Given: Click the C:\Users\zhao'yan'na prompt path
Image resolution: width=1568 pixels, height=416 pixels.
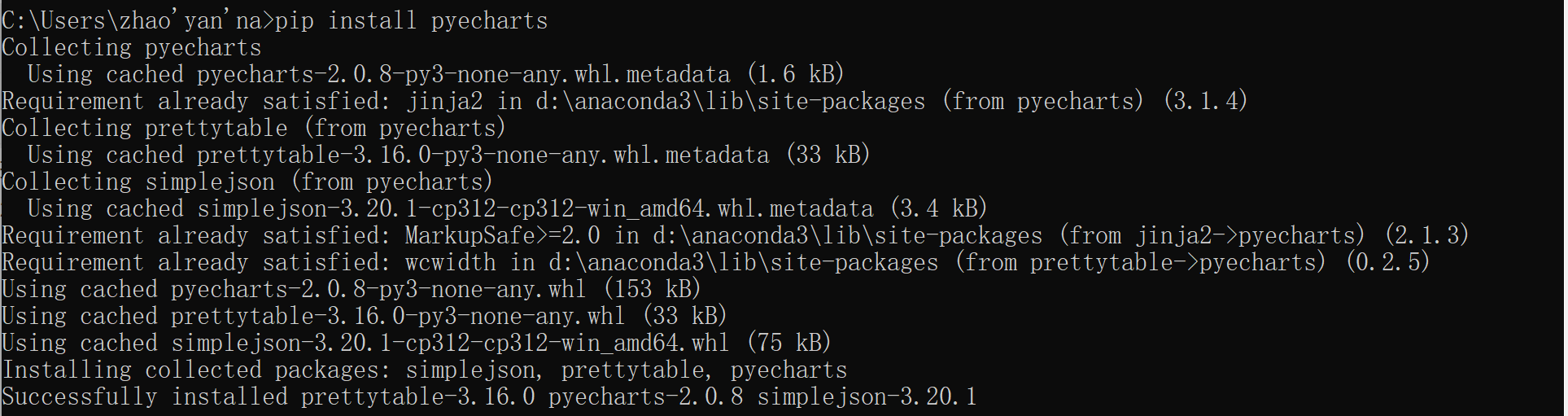Looking at the screenshot, I should [133, 21].
